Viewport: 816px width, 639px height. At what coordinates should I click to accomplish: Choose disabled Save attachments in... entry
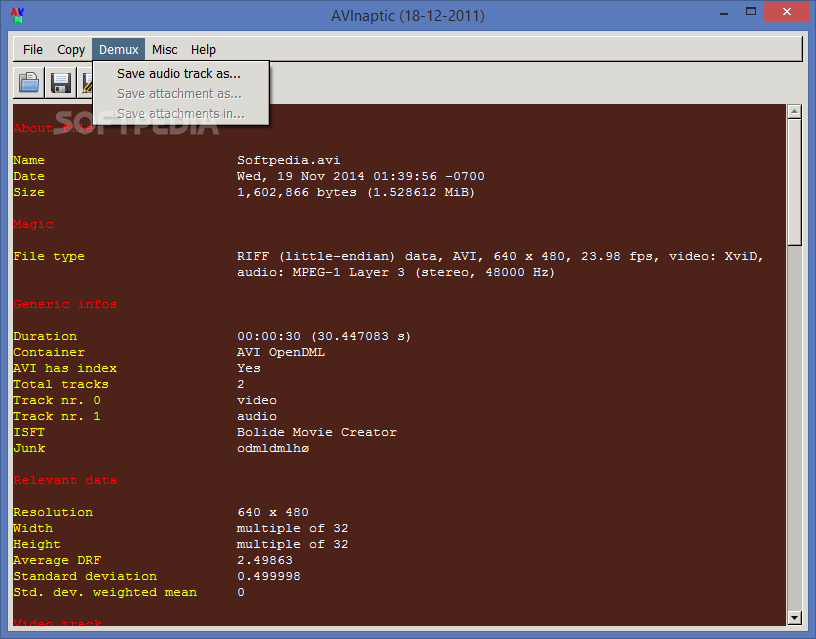(181, 113)
